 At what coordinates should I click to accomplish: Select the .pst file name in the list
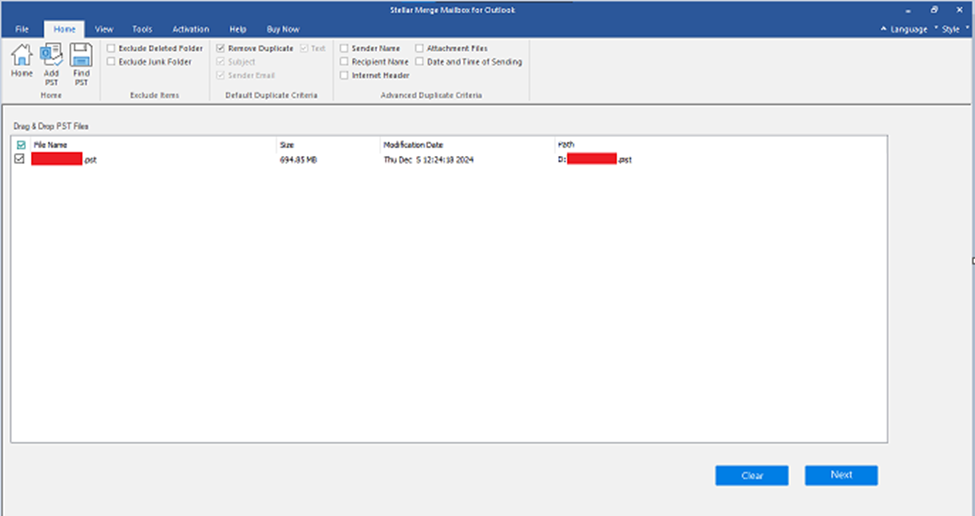64,160
